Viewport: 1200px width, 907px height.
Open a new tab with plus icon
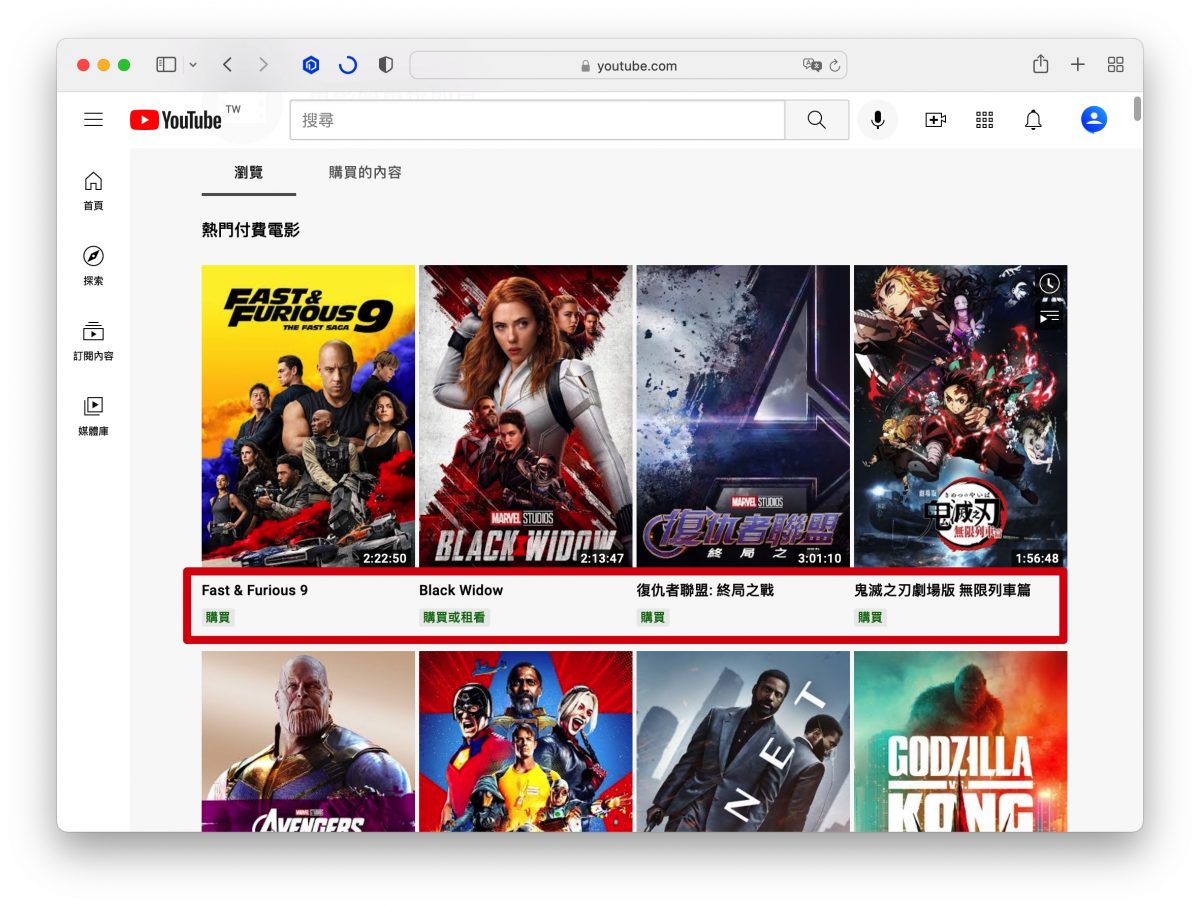point(1078,65)
